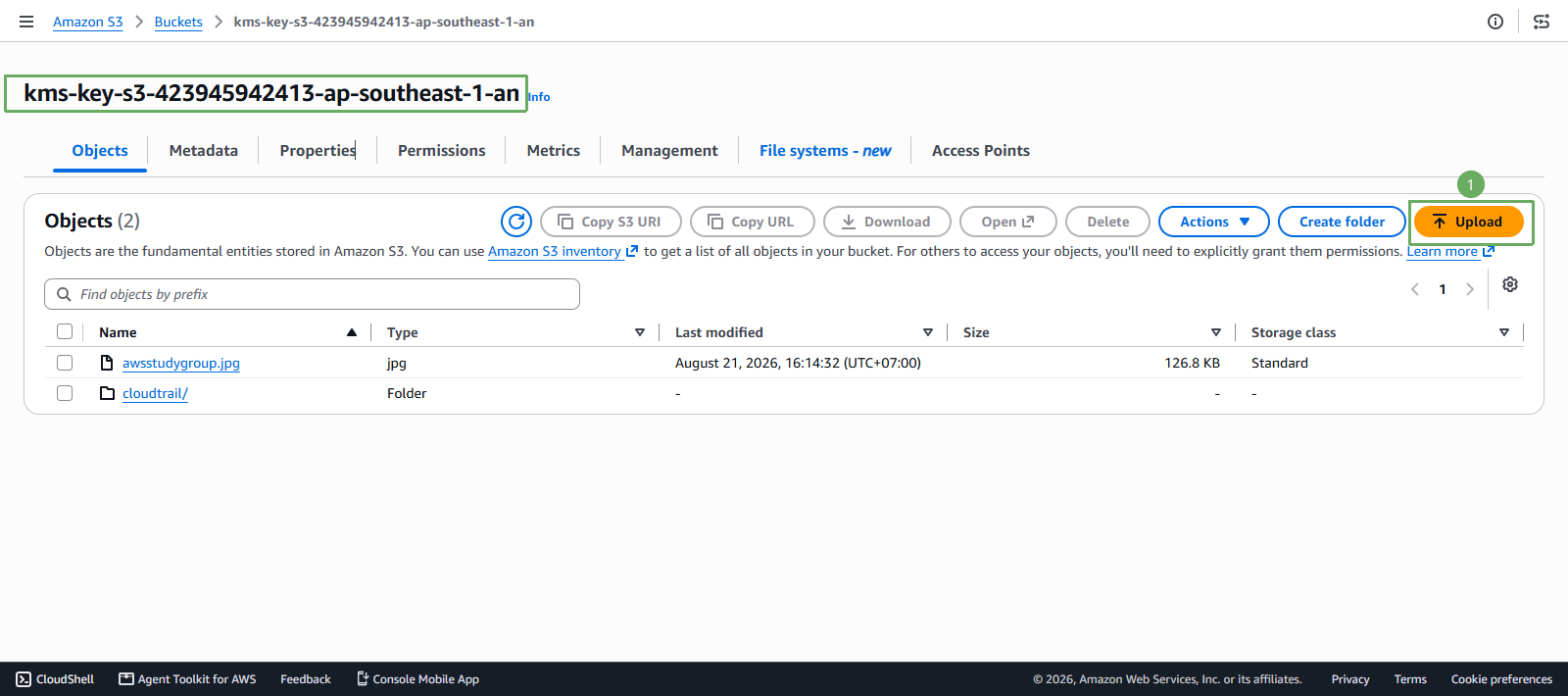Click the 126.8 KB size cell
This screenshot has height=696, width=1568.
[1192, 363]
